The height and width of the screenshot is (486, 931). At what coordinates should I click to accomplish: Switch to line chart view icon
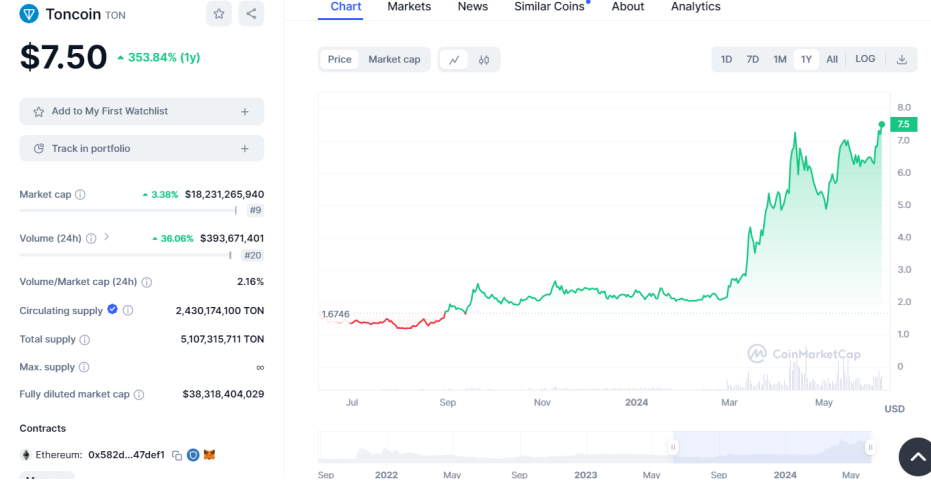coord(454,59)
